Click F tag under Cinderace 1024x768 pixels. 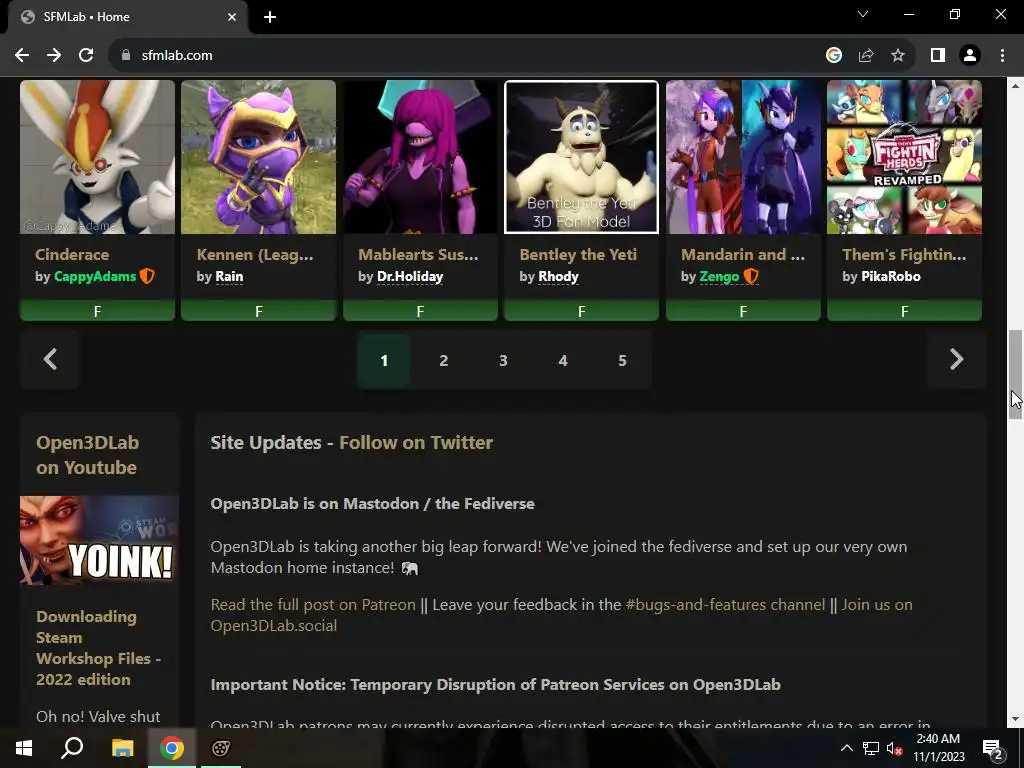[x=97, y=312]
